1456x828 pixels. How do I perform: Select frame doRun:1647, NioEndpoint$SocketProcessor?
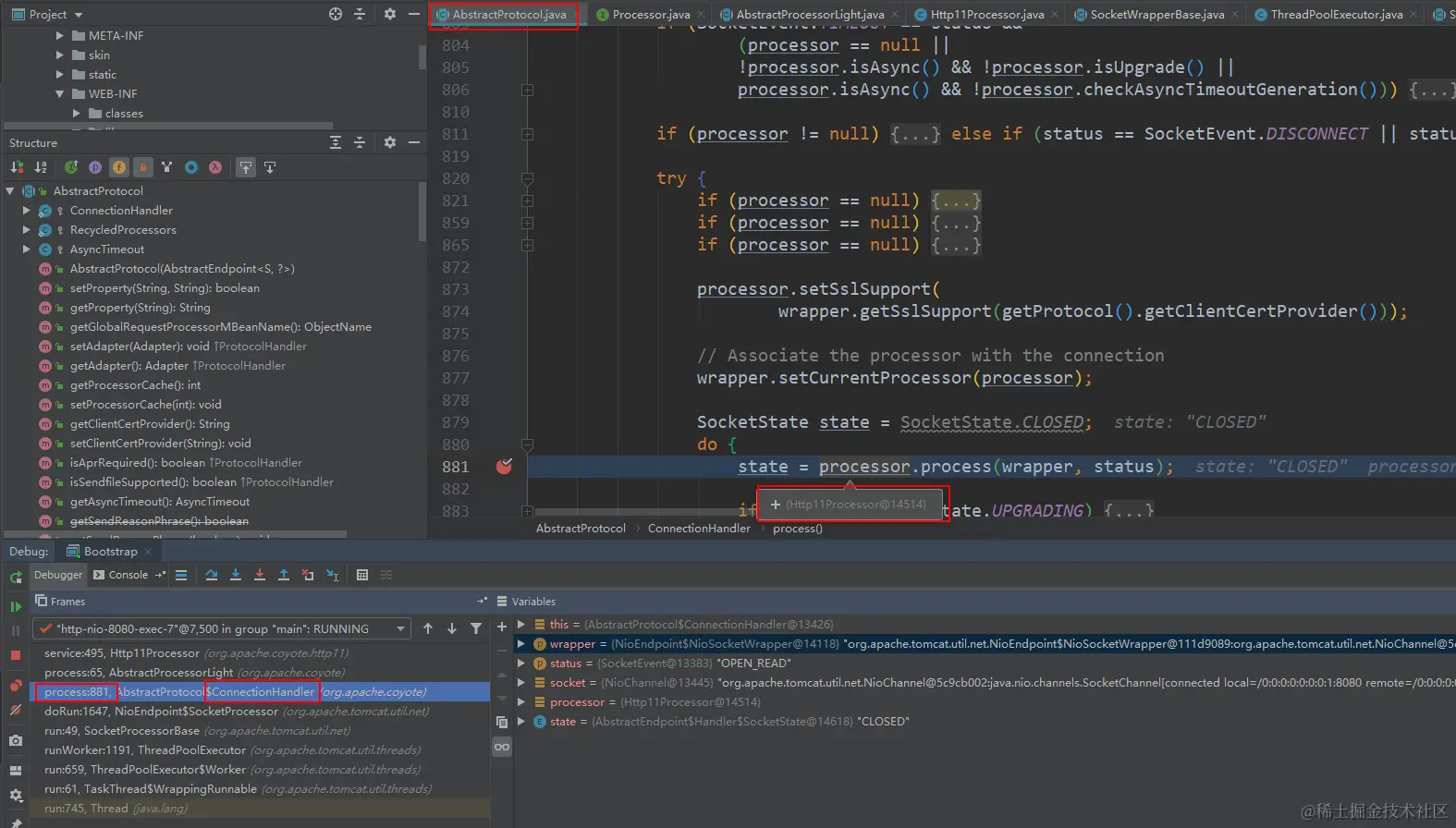[x=261, y=711]
